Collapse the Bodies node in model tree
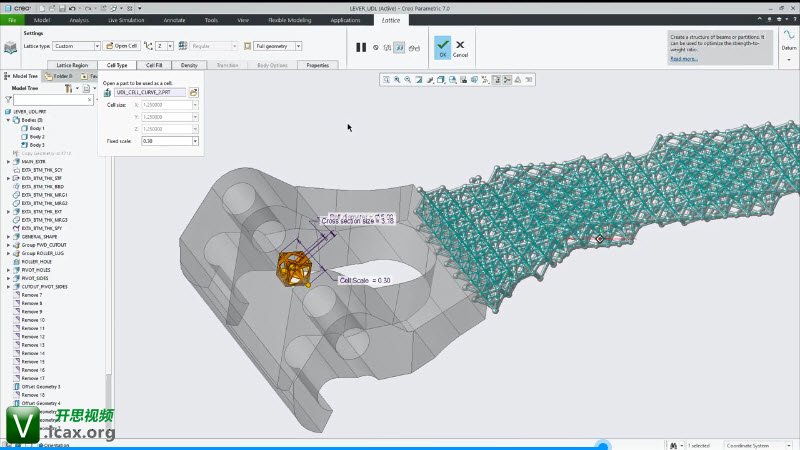Viewport: 800px width, 450px height. (7, 120)
